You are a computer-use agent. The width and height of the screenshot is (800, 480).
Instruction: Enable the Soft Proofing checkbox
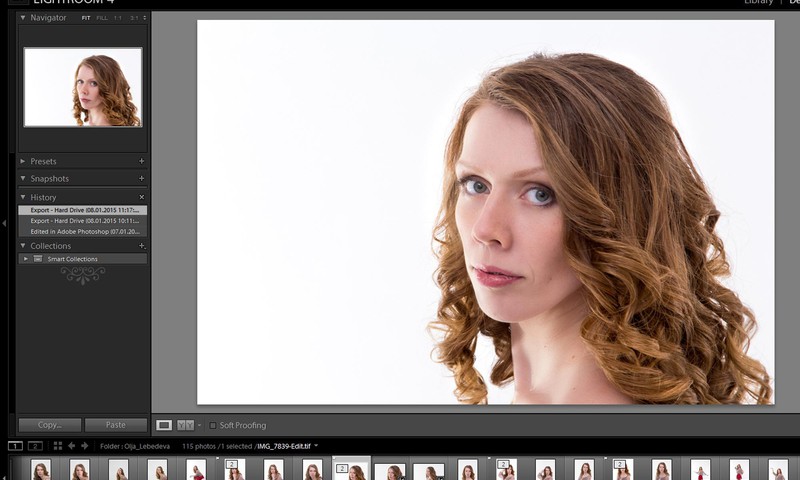213,425
